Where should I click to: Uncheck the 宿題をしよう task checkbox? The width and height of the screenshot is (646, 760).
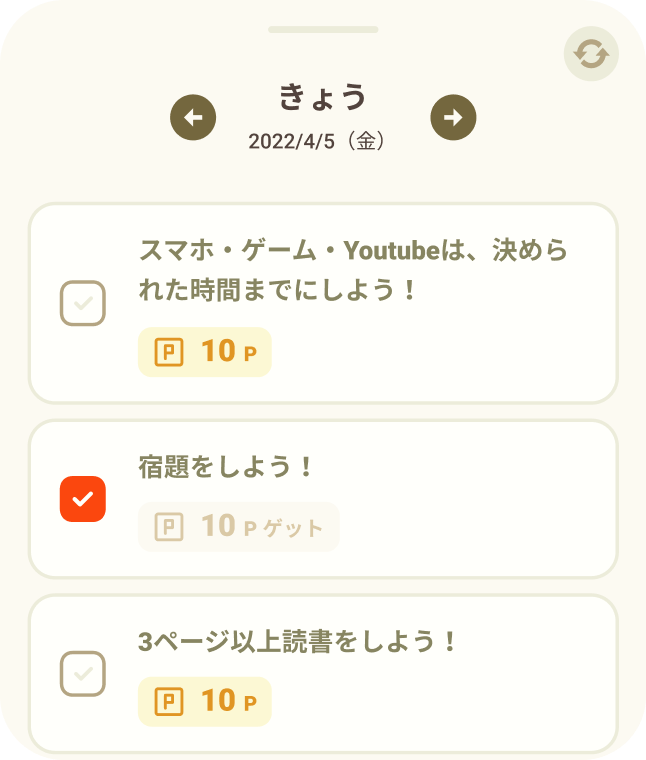(83, 499)
